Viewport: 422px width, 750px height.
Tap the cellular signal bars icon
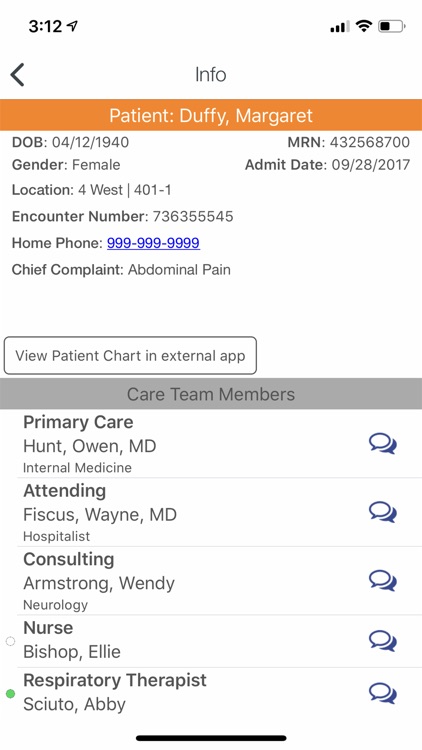[340, 27]
